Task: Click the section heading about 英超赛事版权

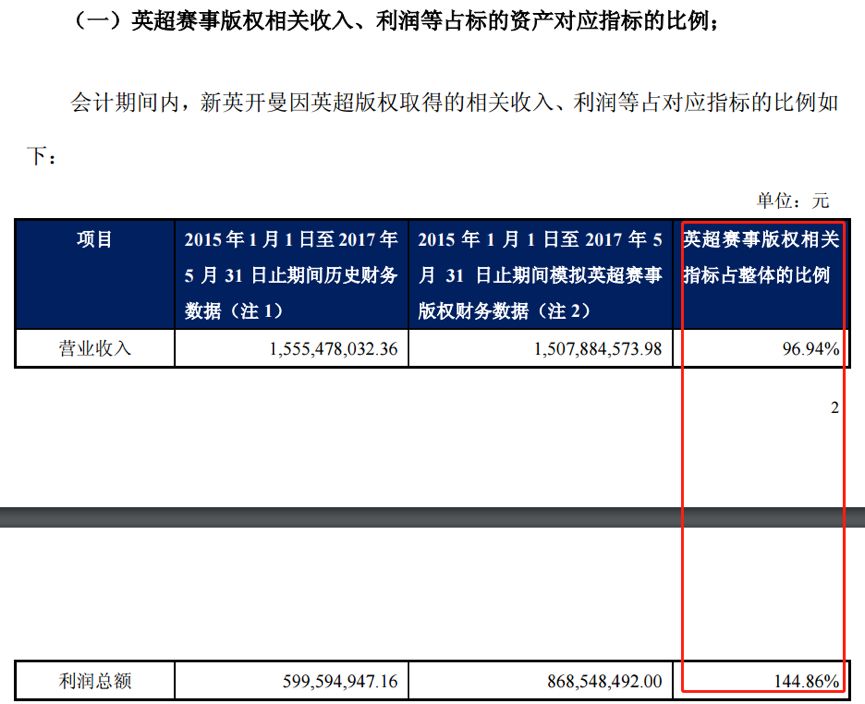Action: (395, 22)
